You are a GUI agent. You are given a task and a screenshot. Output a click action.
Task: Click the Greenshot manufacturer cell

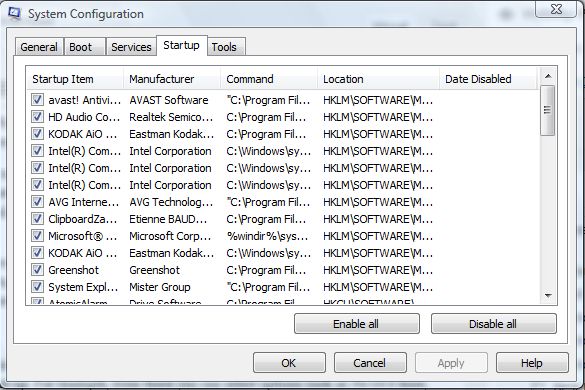point(154,270)
